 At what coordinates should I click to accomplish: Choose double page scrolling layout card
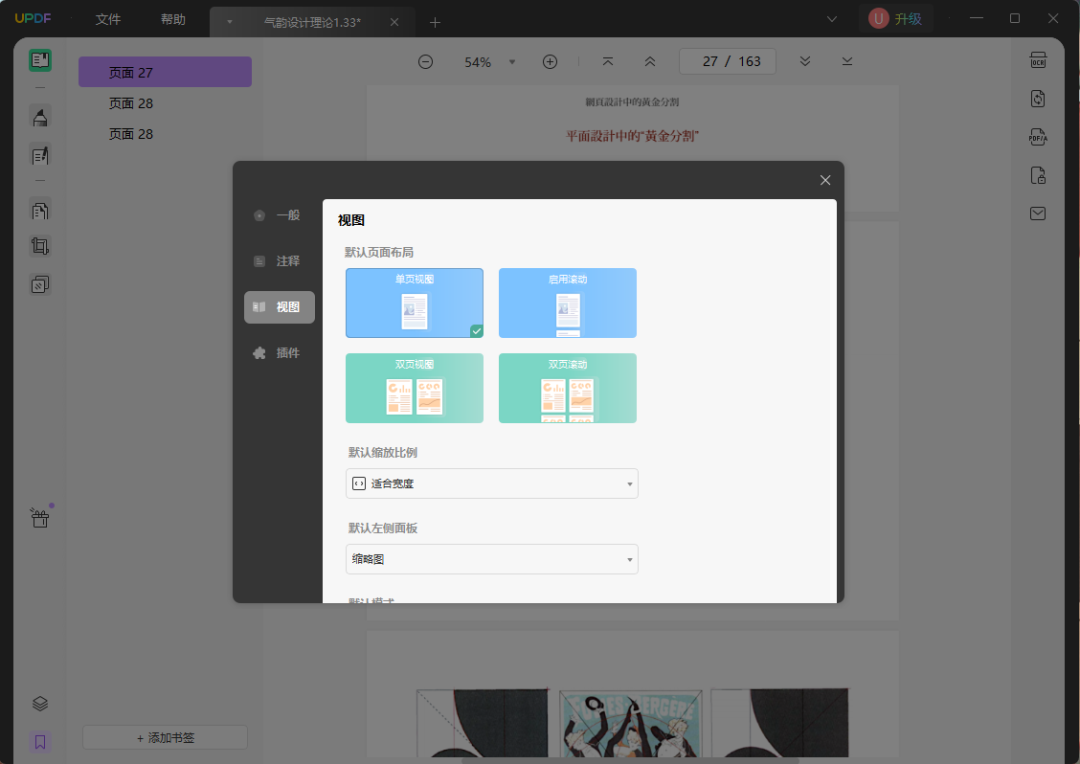tap(568, 388)
